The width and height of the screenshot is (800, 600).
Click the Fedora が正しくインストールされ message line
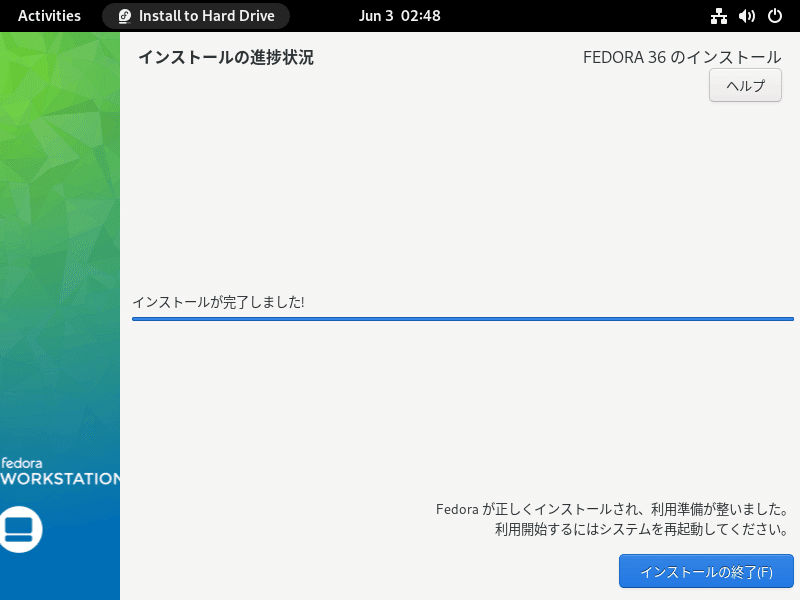click(613, 509)
